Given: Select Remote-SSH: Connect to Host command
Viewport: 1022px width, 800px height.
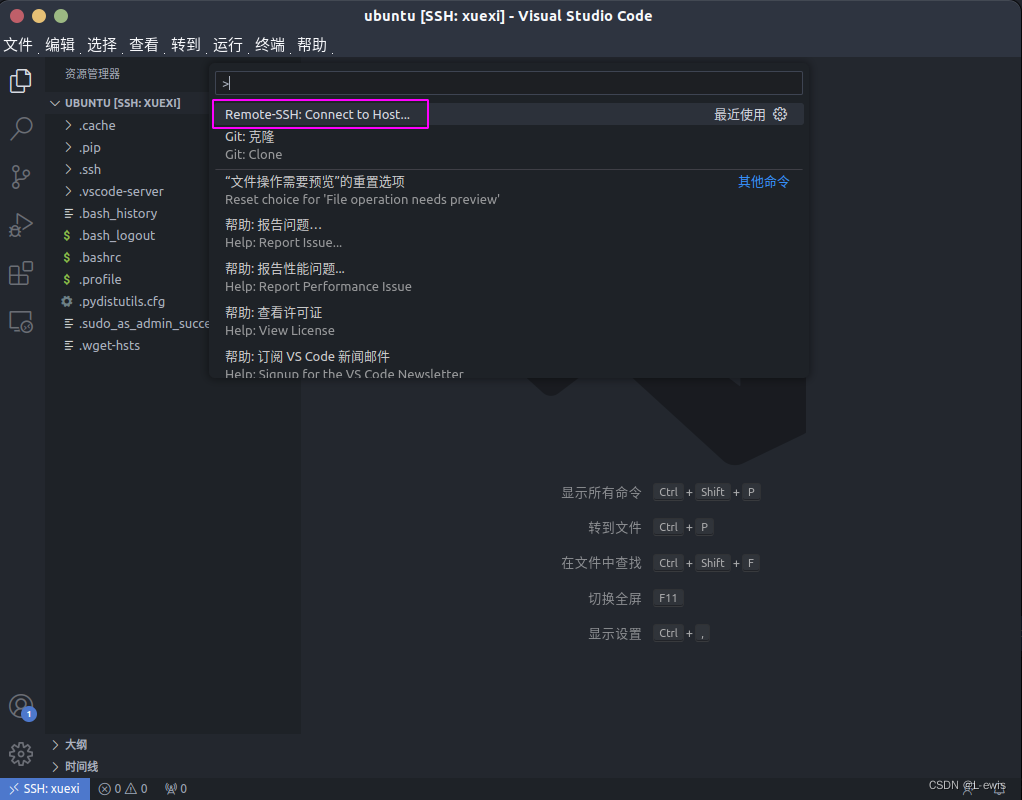Looking at the screenshot, I should point(319,113).
